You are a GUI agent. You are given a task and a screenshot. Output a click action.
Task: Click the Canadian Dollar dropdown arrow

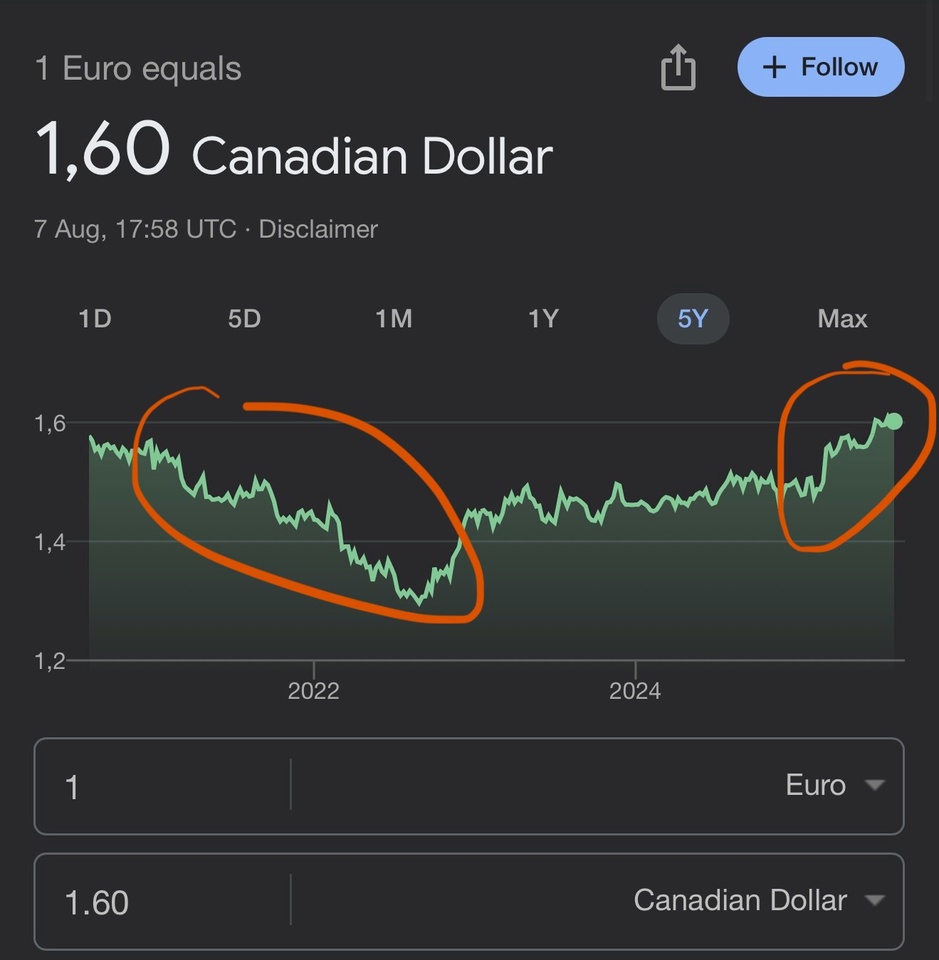875,900
